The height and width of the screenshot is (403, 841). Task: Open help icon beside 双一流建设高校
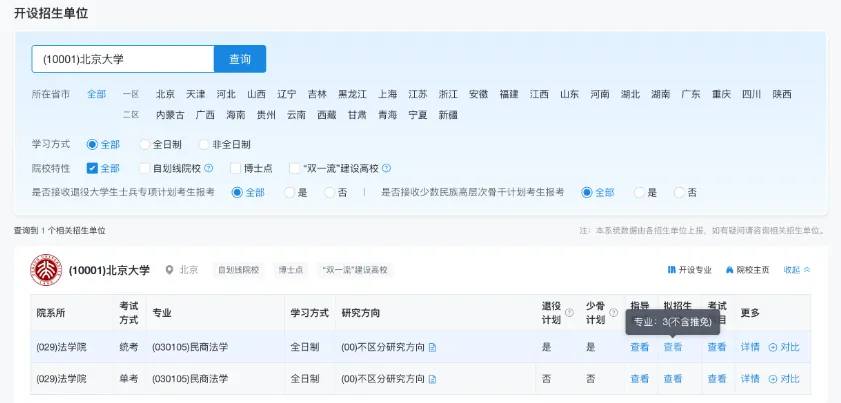[386, 168]
